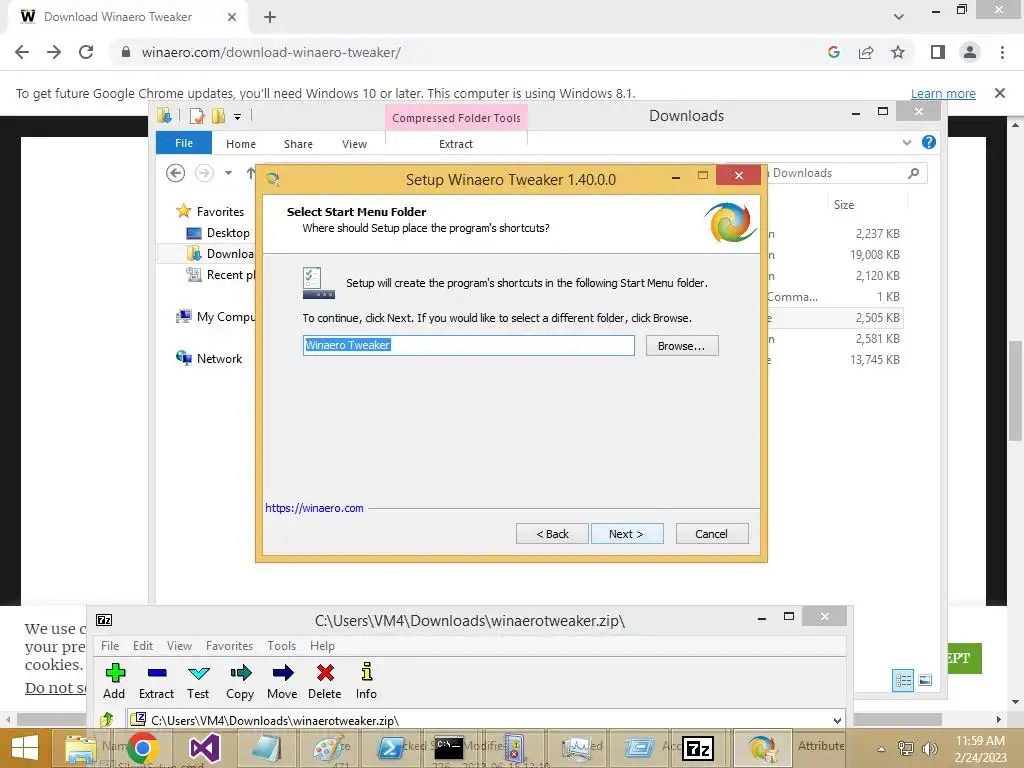Image resolution: width=1024 pixels, height=768 pixels.
Task: Go back in the setup wizard
Action: (552, 534)
